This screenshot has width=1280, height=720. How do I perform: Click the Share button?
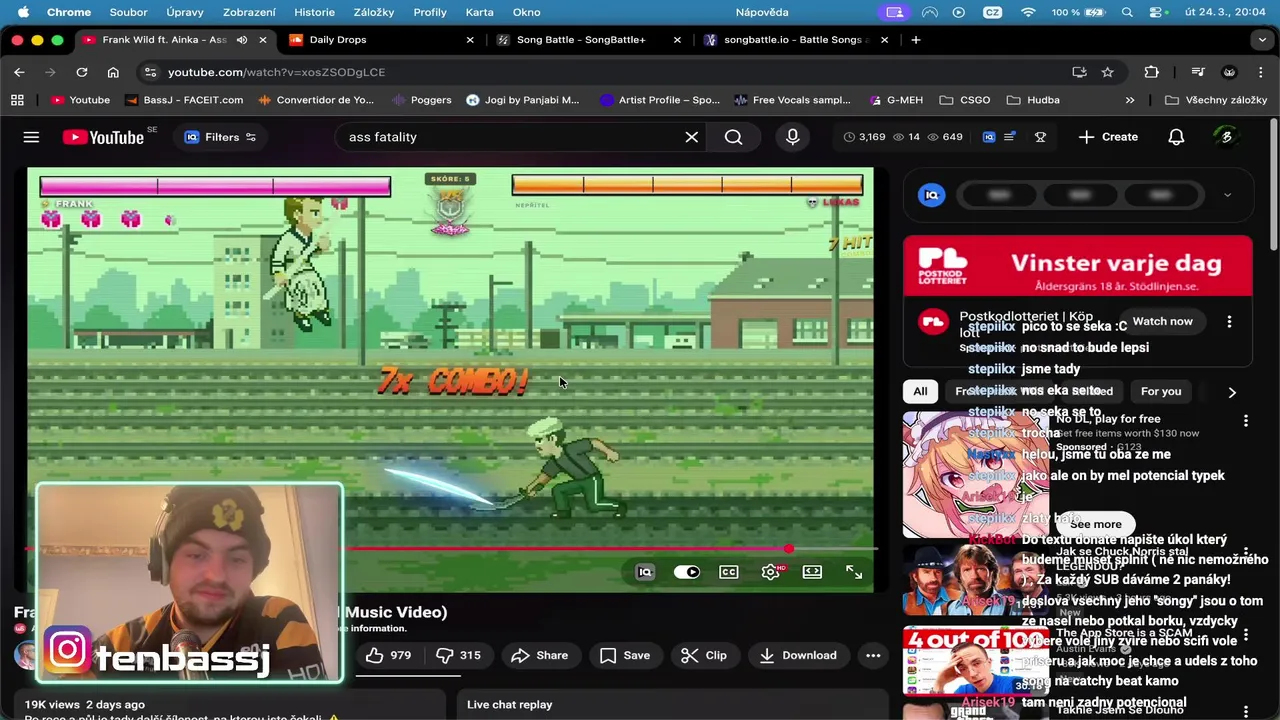(539, 655)
